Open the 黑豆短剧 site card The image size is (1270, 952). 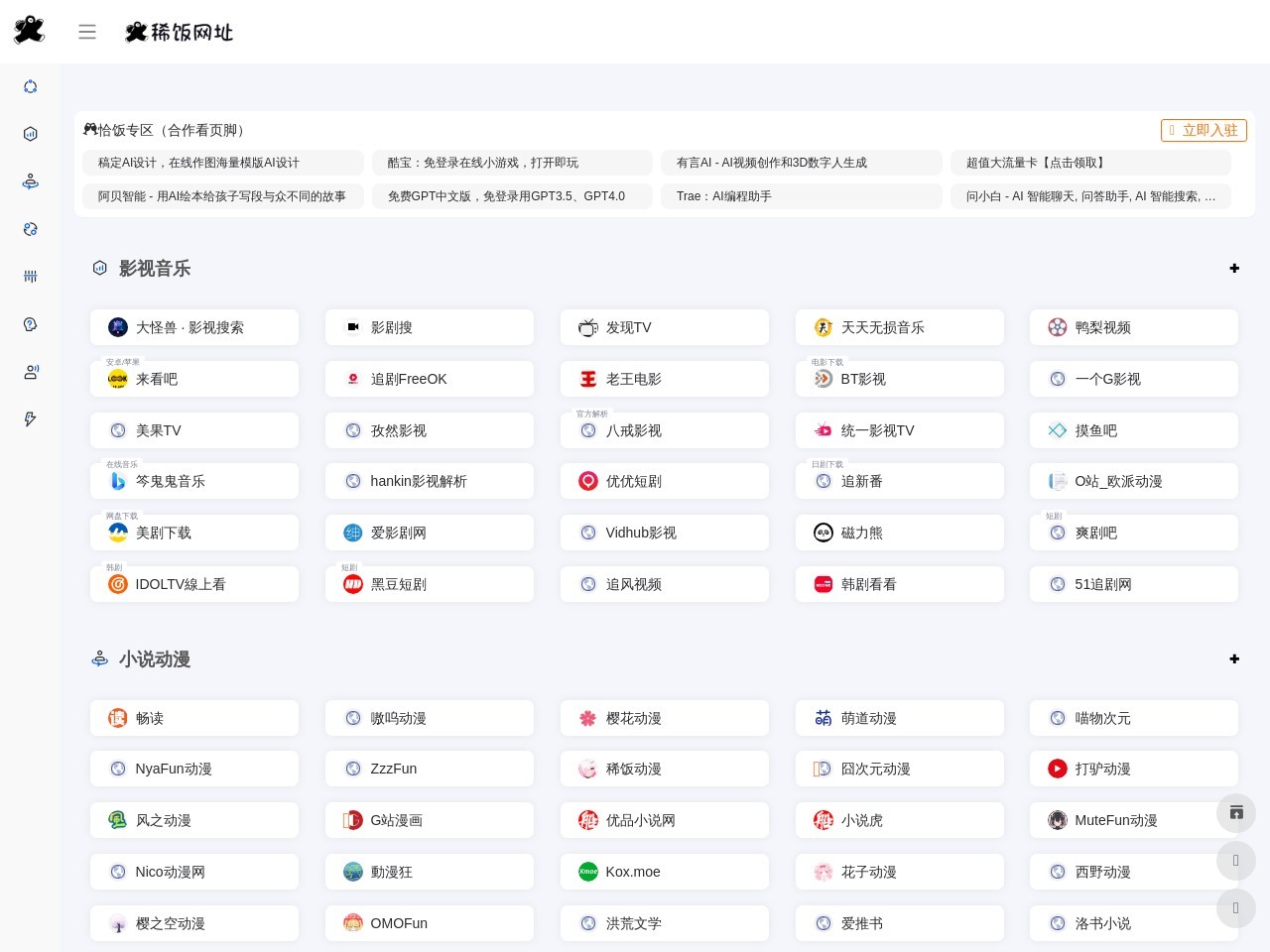[x=430, y=584]
